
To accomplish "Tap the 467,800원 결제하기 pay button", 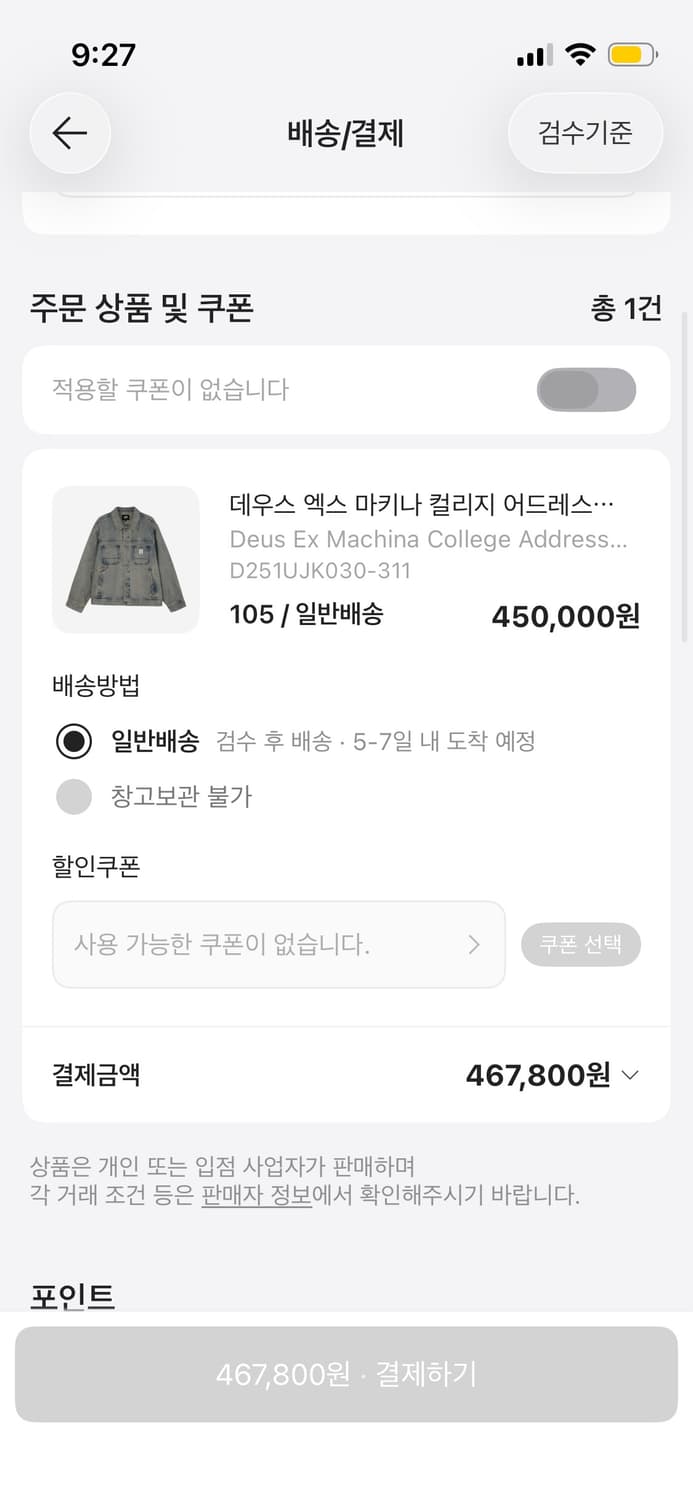I will point(346,1375).
